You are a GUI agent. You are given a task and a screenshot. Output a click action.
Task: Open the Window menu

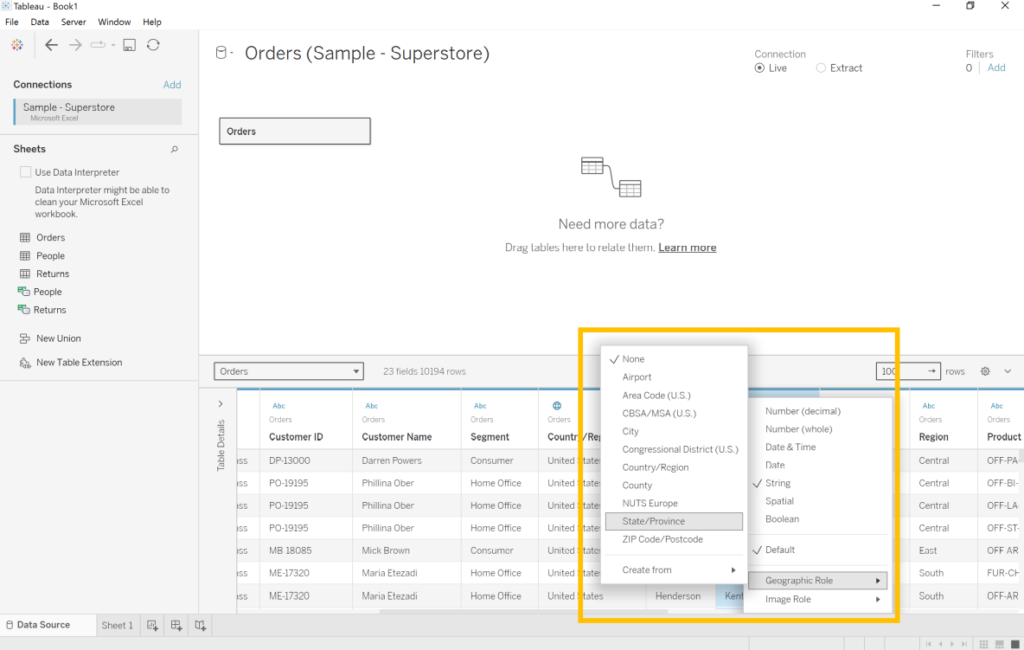[114, 22]
